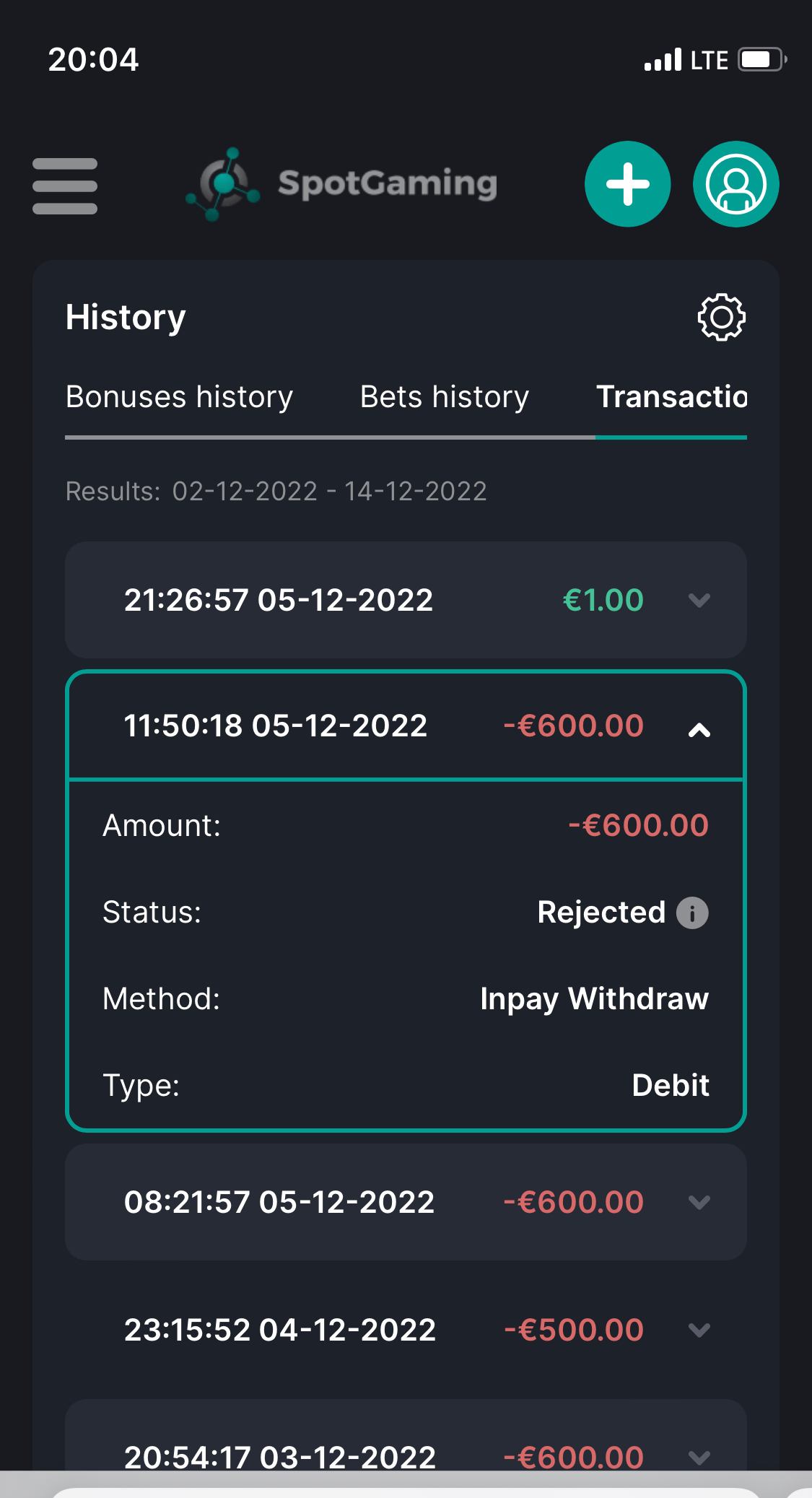Collapse the 11:50:18 transaction details
The image size is (812, 1498).
point(699,729)
